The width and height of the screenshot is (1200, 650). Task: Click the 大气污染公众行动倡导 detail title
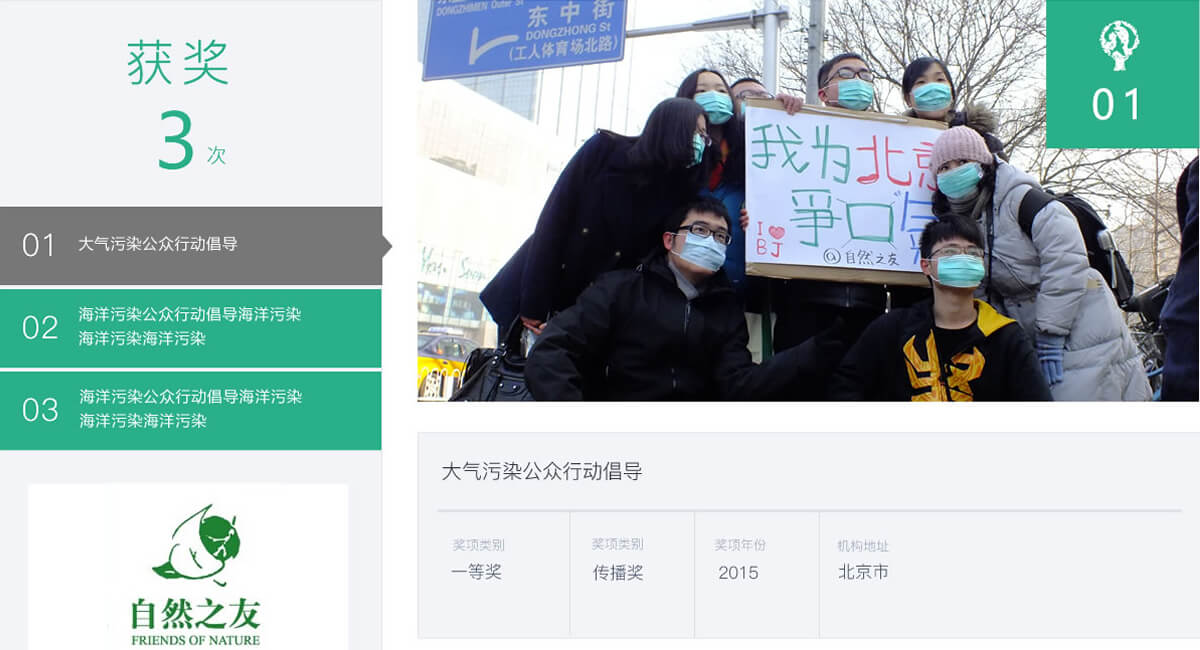pos(541,471)
